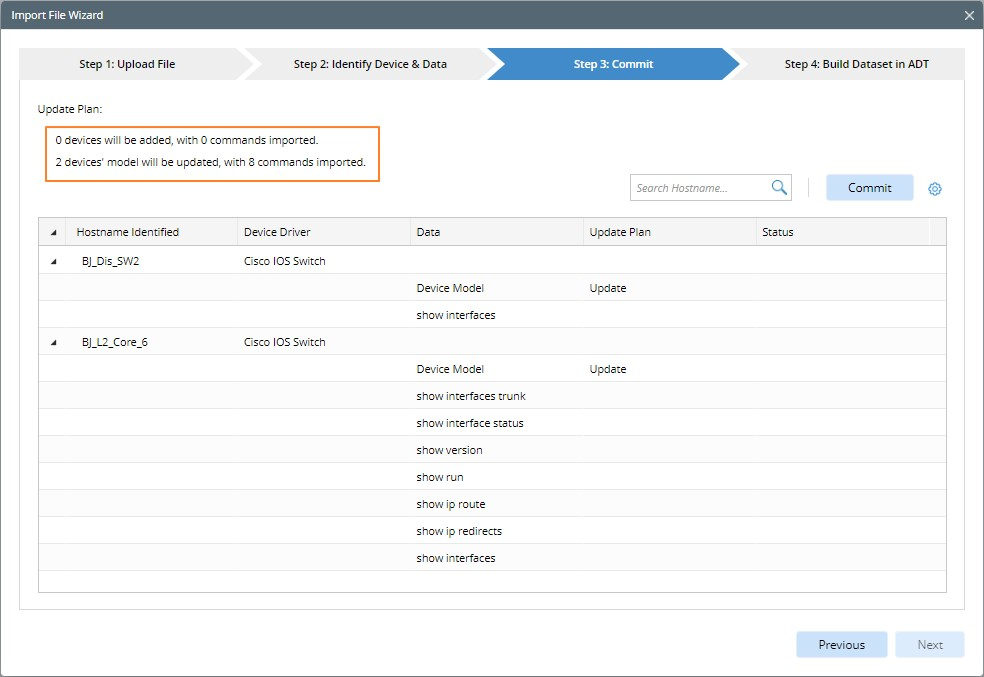Click the Previous button

[x=841, y=645]
